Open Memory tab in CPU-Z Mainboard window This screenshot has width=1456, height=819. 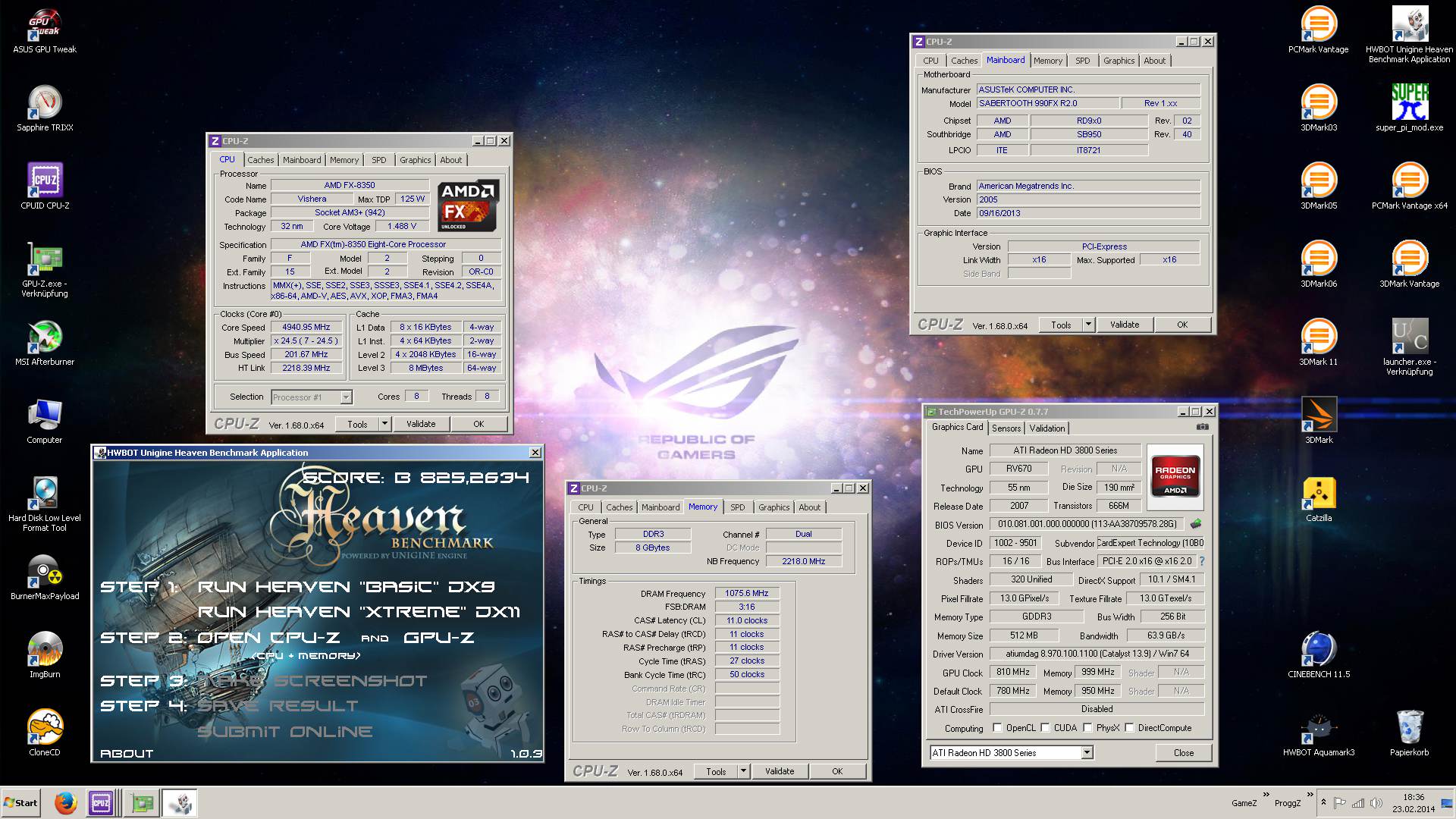1047,61
